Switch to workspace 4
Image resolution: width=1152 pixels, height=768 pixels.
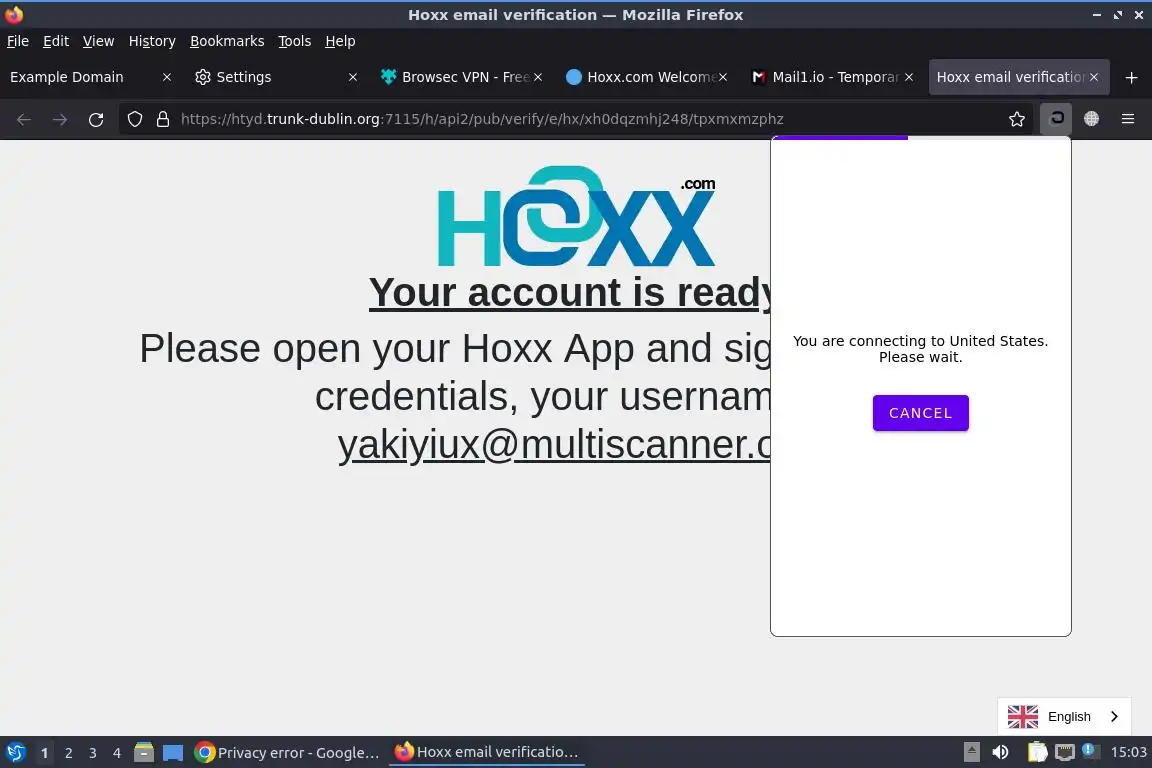117,753
